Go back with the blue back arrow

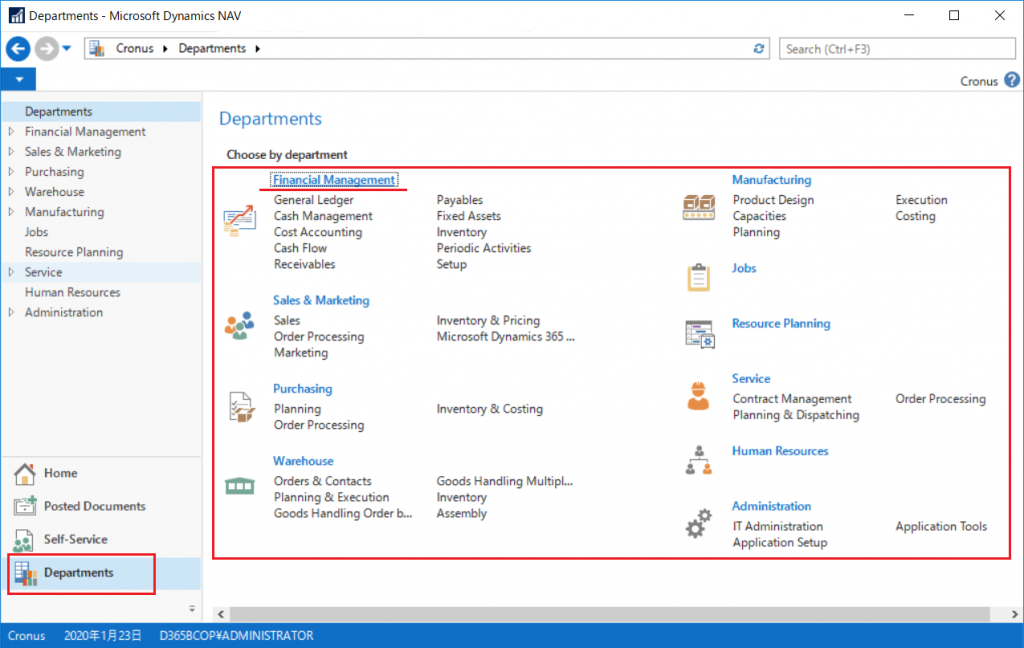tap(18, 48)
